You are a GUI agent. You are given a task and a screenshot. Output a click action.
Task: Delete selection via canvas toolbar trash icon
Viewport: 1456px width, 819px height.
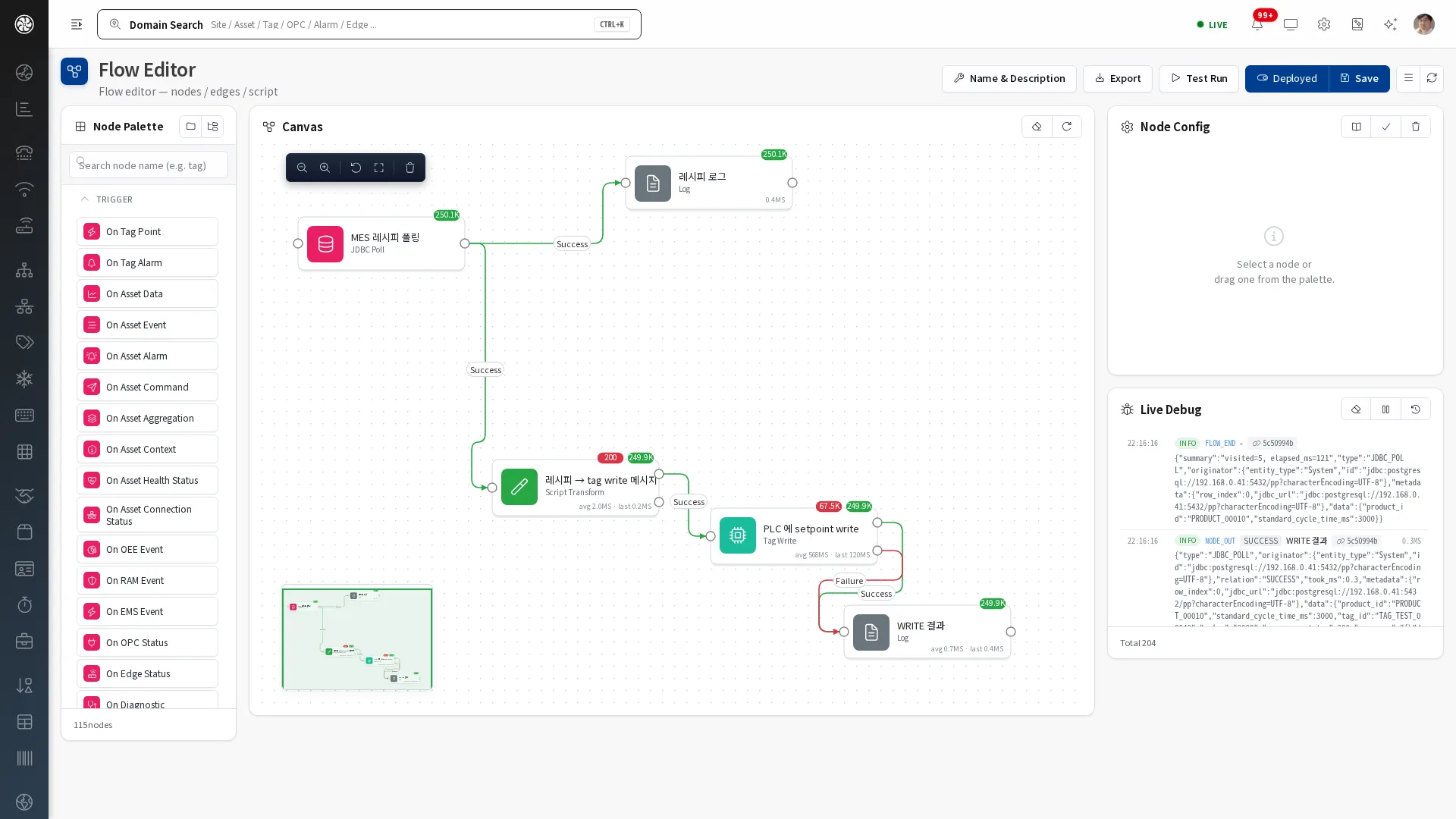[410, 168]
